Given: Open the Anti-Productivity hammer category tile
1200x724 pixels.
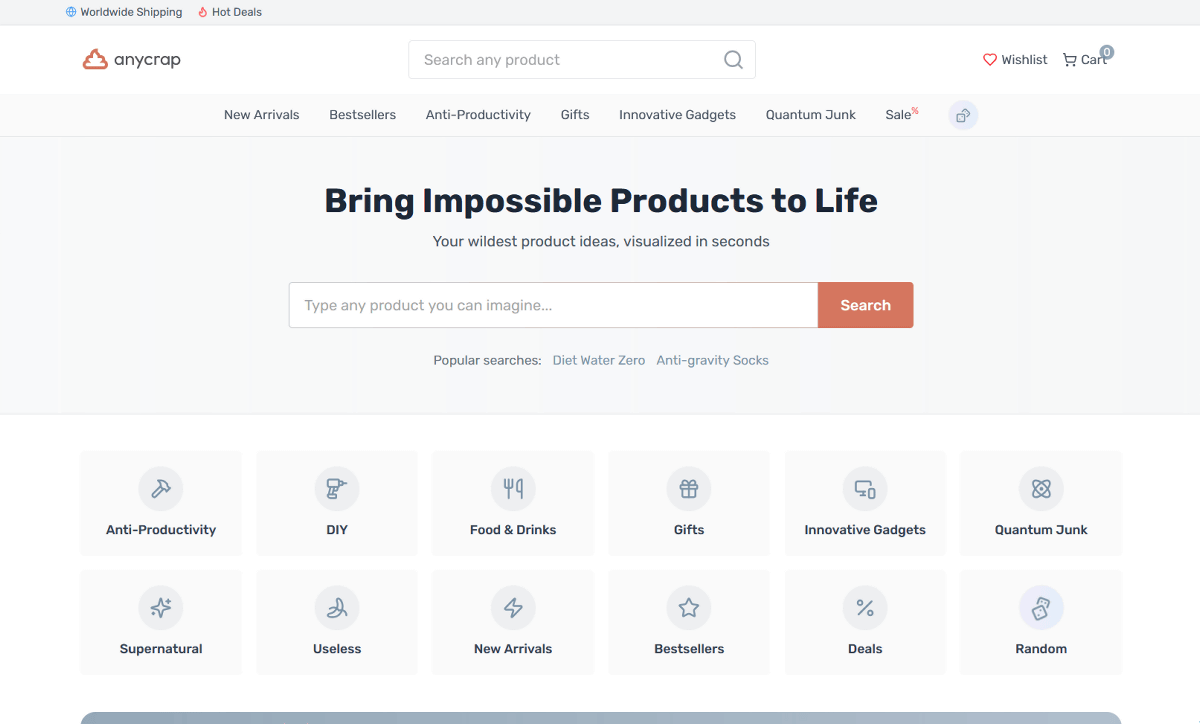Looking at the screenshot, I should tap(161, 503).
